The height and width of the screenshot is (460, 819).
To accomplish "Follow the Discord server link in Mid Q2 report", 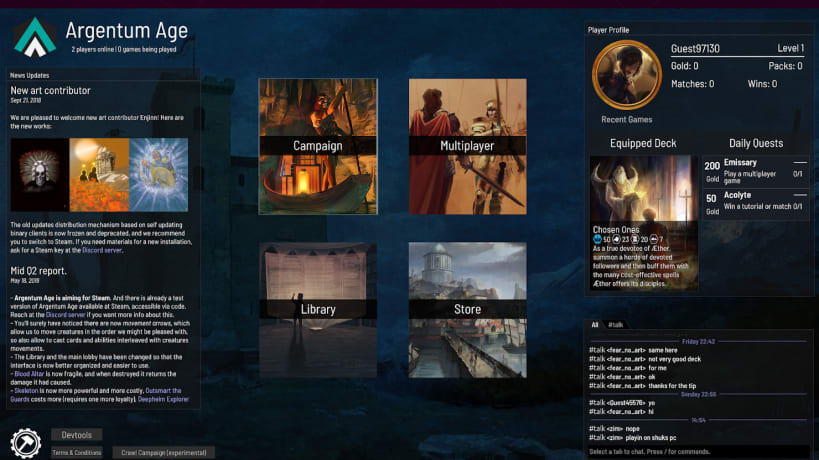I will [x=65, y=315].
